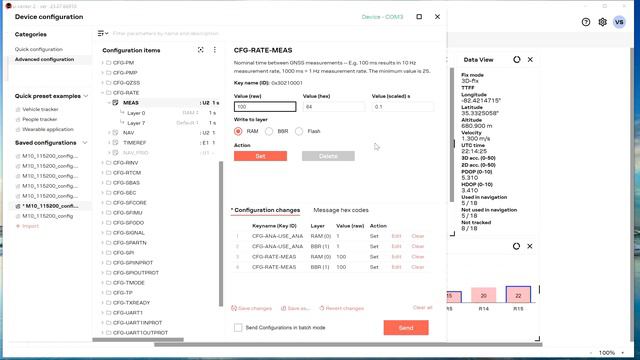Expand the NAV item under CFG-RATE
The width and height of the screenshot is (640, 360).
(x=109, y=133)
